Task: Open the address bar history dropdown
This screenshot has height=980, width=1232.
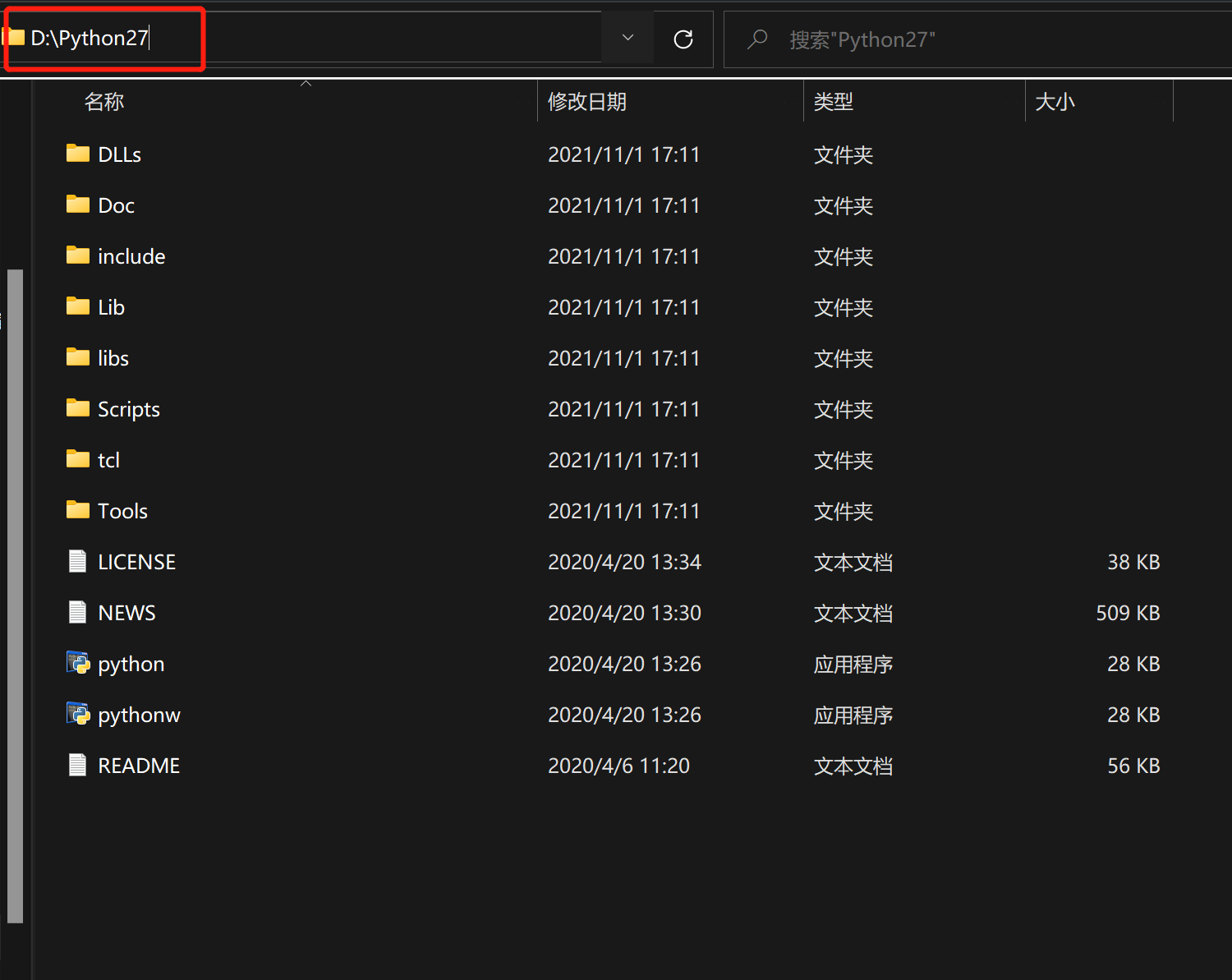Action: [627, 38]
